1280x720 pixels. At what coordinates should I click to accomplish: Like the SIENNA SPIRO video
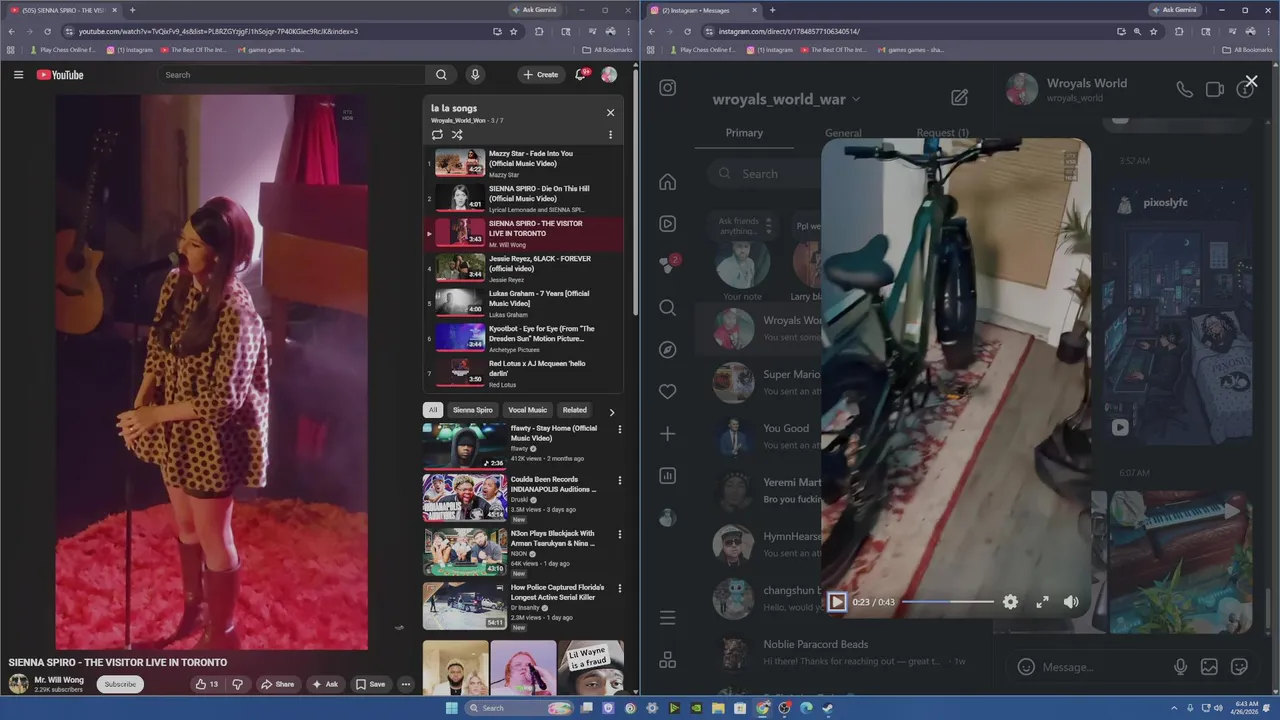pyautogui.click(x=207, y=684)
